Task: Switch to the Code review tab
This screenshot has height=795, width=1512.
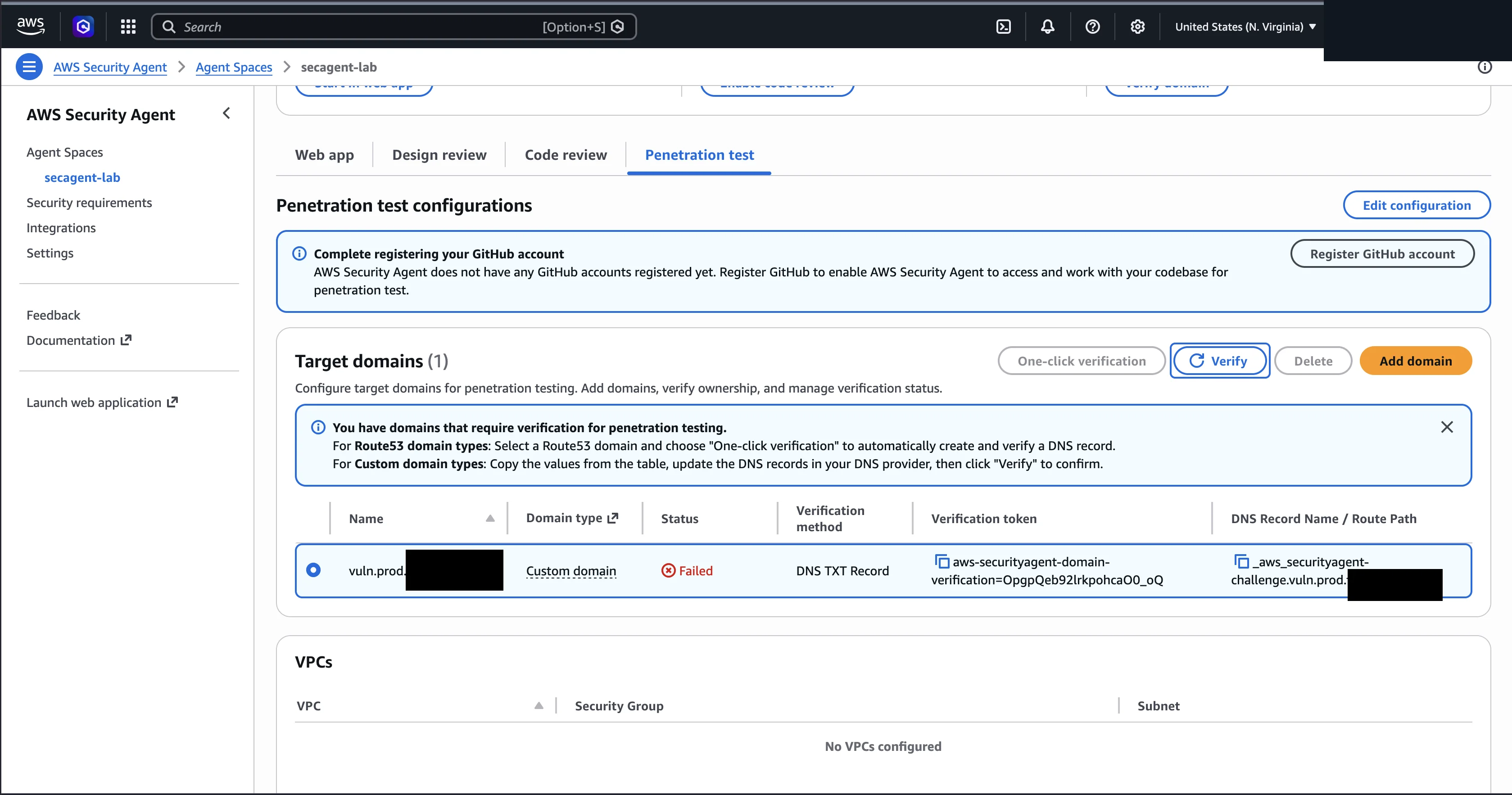Action: click(566, 155)
